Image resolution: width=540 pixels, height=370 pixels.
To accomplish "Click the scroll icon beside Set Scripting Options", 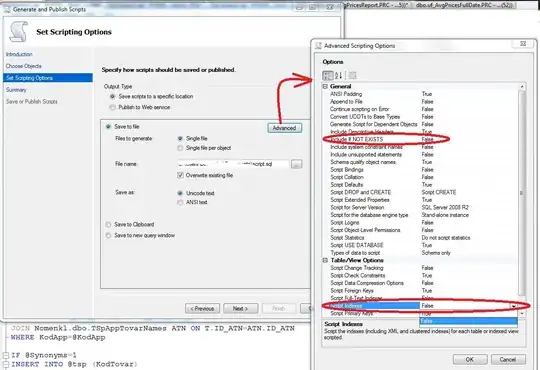I will tap(19, 32).
